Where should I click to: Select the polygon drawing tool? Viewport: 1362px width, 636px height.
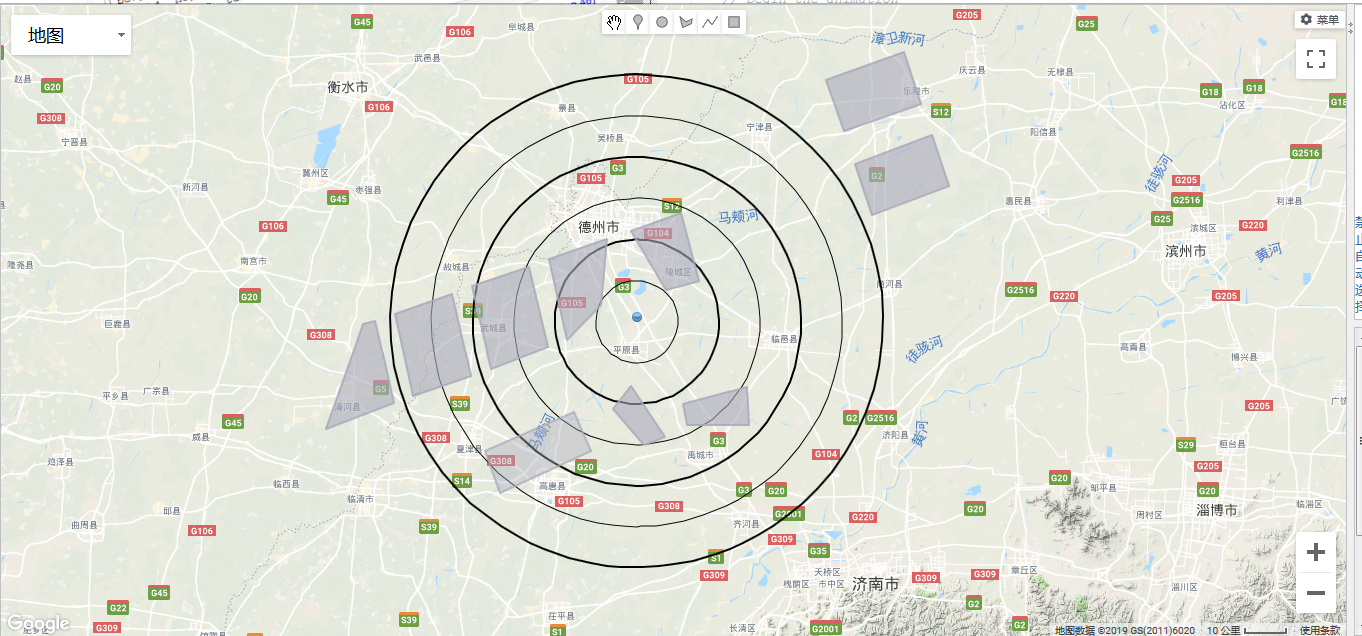[x=686, y=22]
